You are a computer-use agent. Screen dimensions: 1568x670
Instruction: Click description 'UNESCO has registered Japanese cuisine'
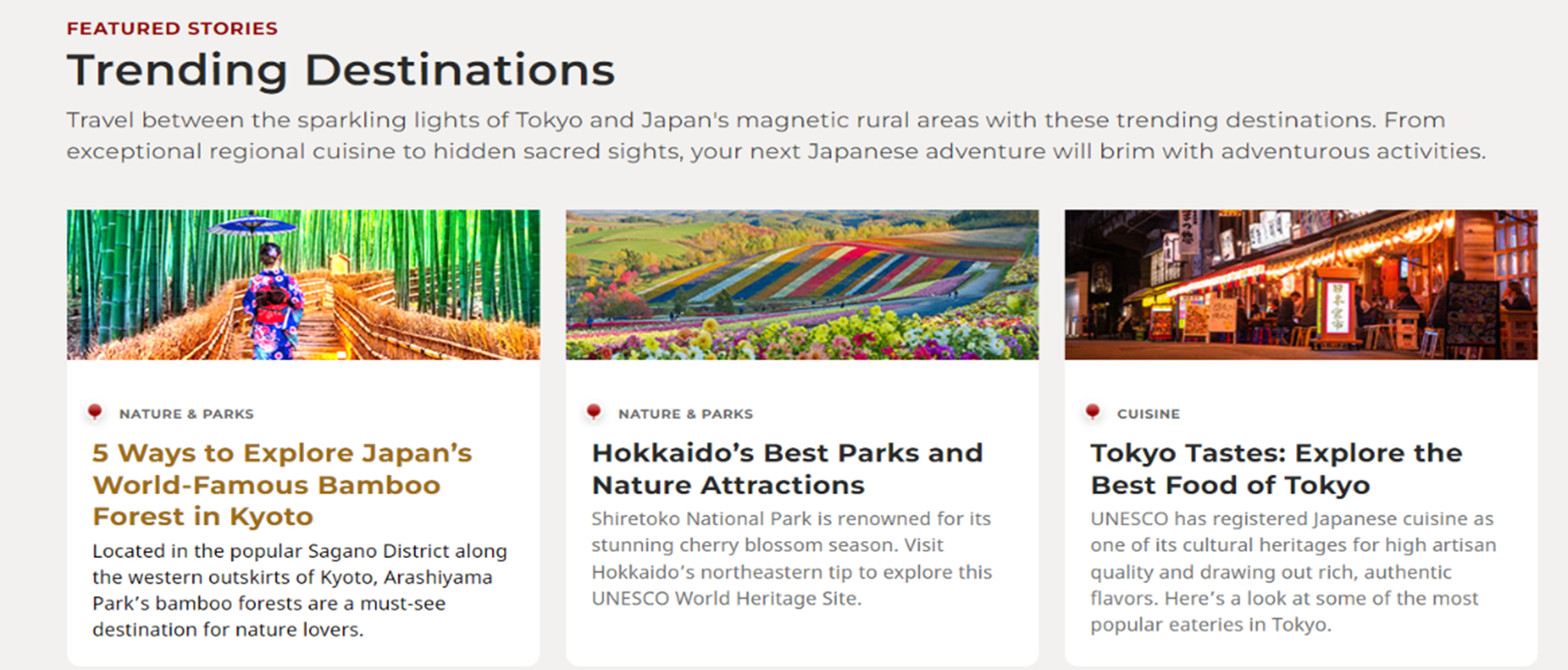(x=1293, y=571)
